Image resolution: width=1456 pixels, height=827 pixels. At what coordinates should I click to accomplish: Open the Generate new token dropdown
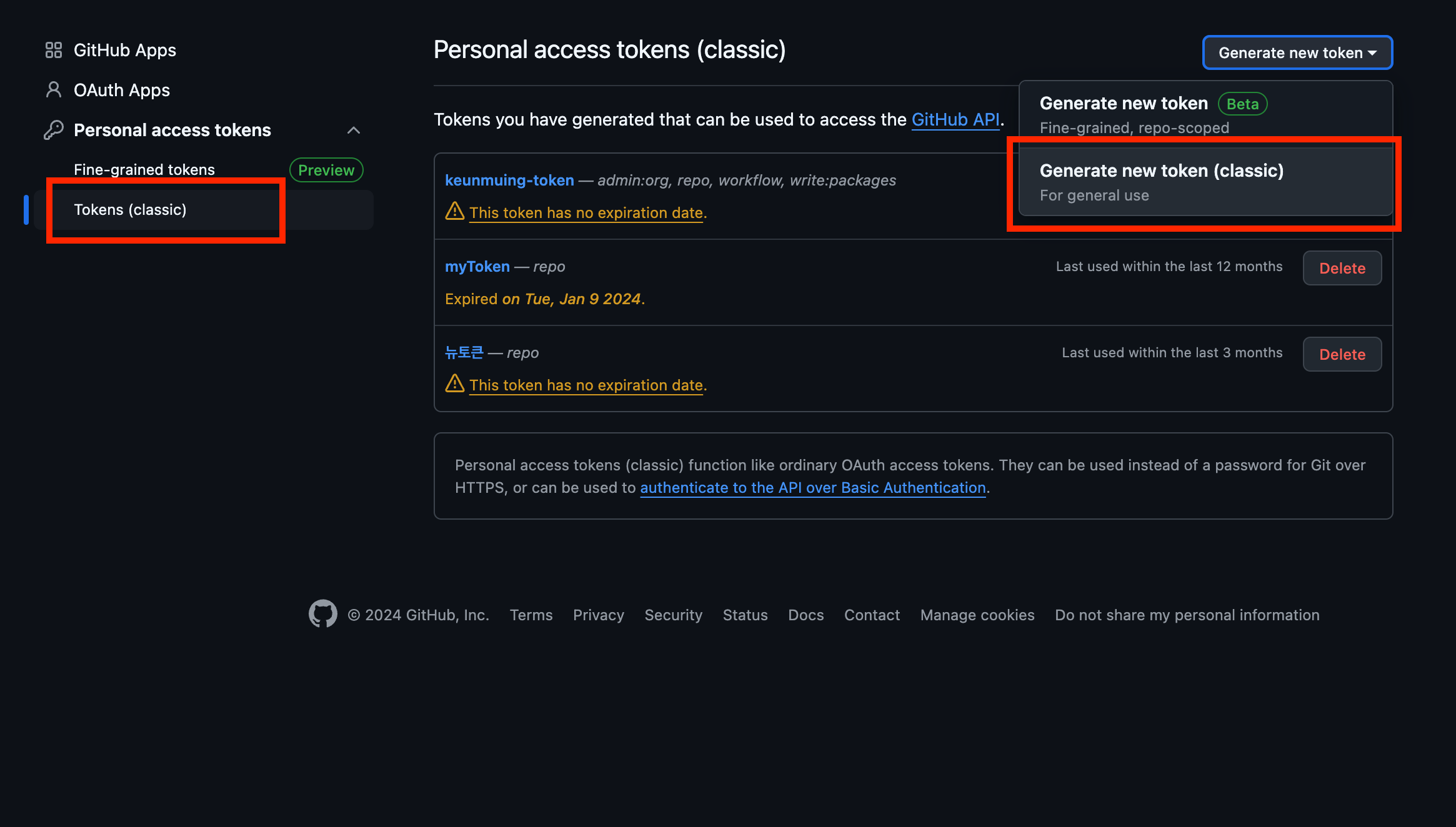click(x=1297, y=52)
